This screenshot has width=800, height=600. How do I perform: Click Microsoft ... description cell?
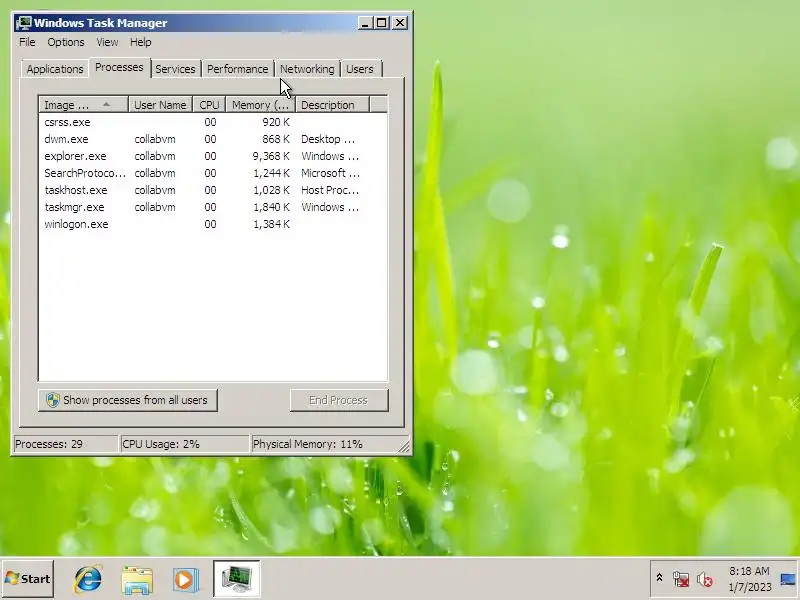point(330,173)
